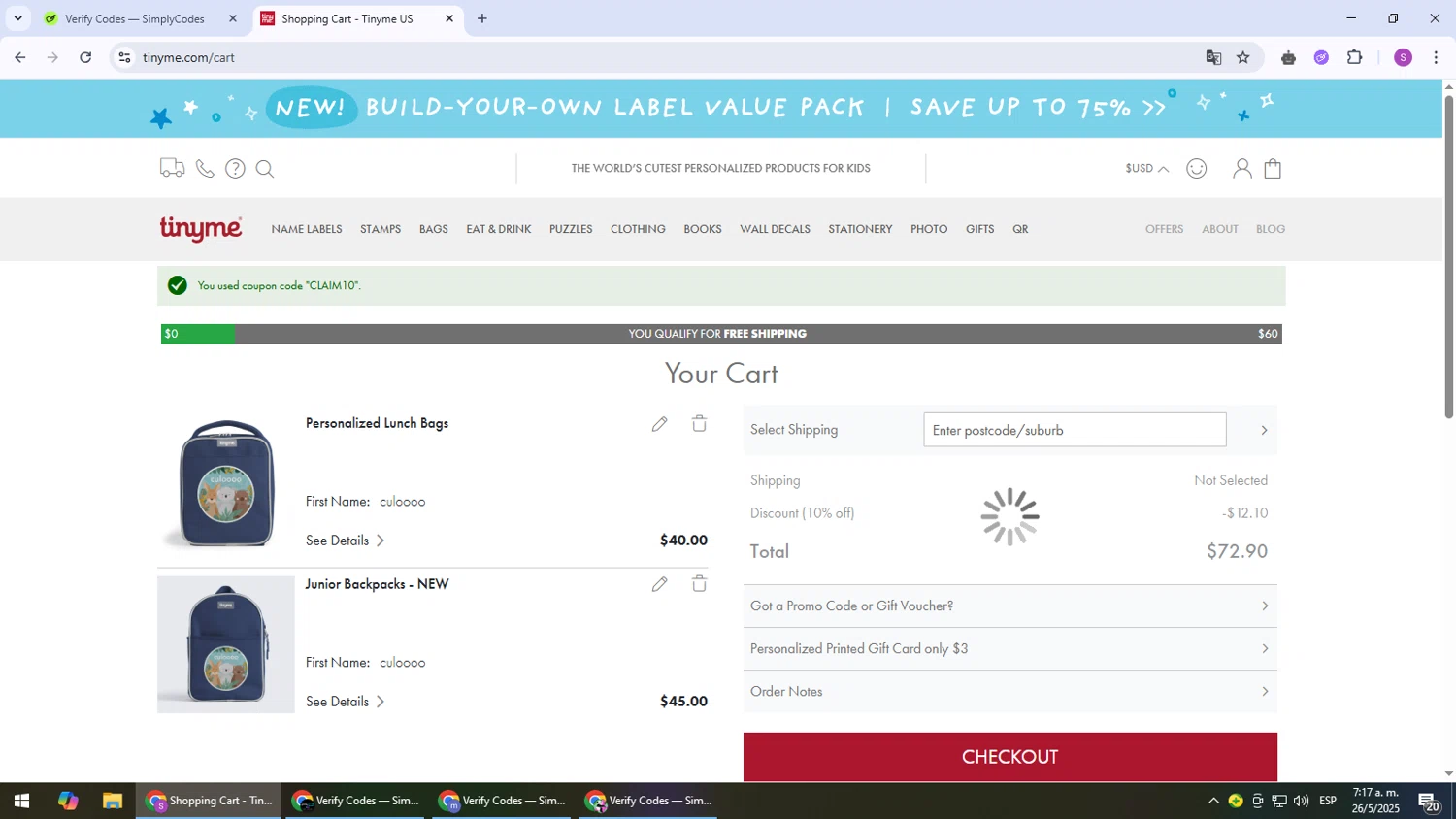Open the CLOTHING menu
Screen dimensions: 1456x819
coord(638,229)
